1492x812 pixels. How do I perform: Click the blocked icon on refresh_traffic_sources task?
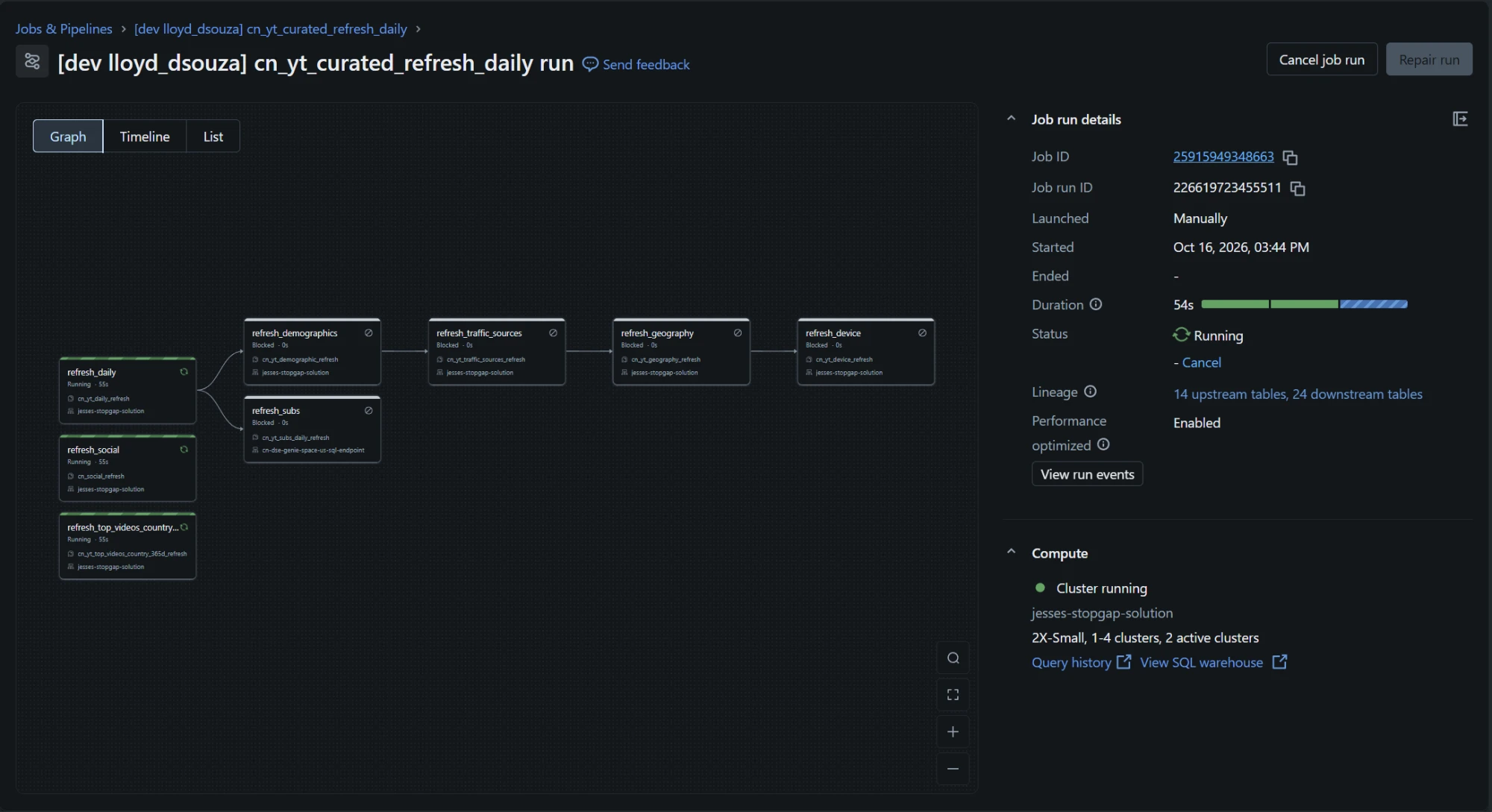553,333
